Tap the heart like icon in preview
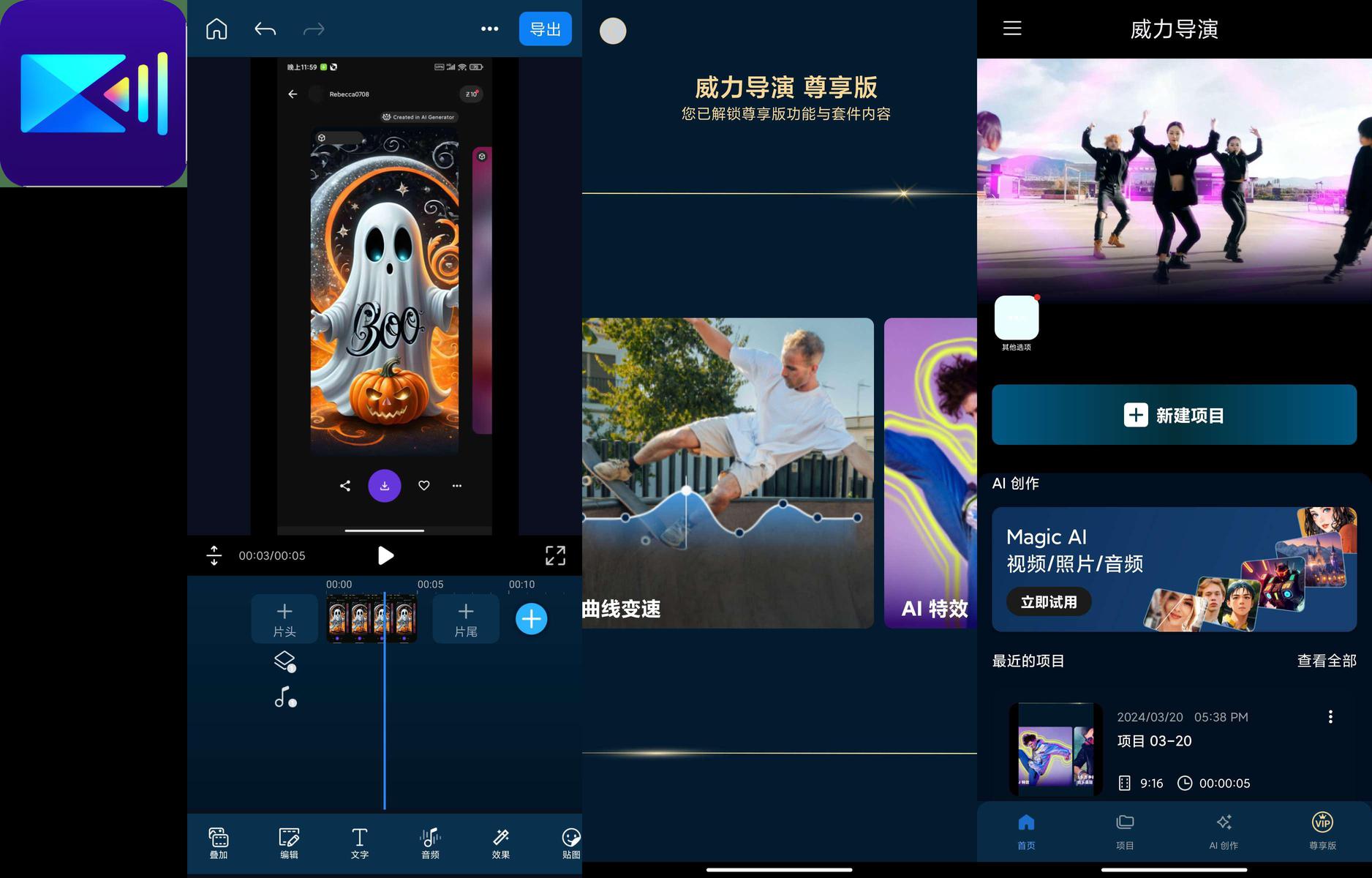The height and width of the screenshot is (878, 1372). (423, 486)
